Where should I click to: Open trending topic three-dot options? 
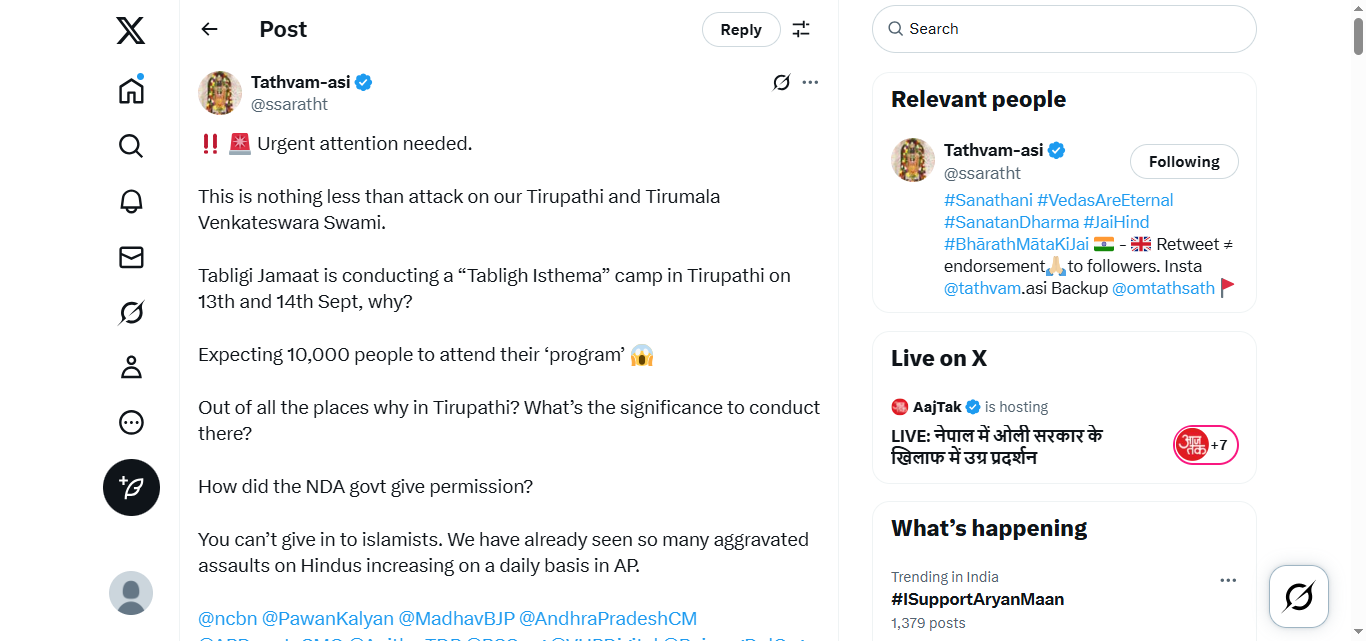(x=1228, y=580)
